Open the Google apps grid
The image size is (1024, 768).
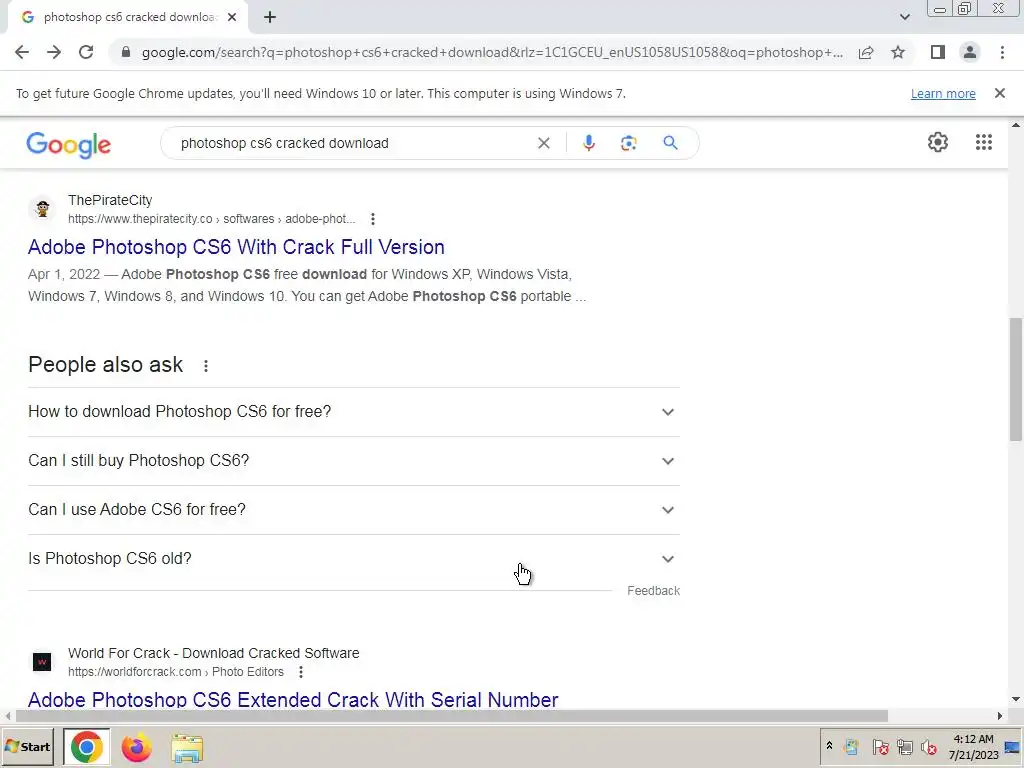tap(984, 142)
